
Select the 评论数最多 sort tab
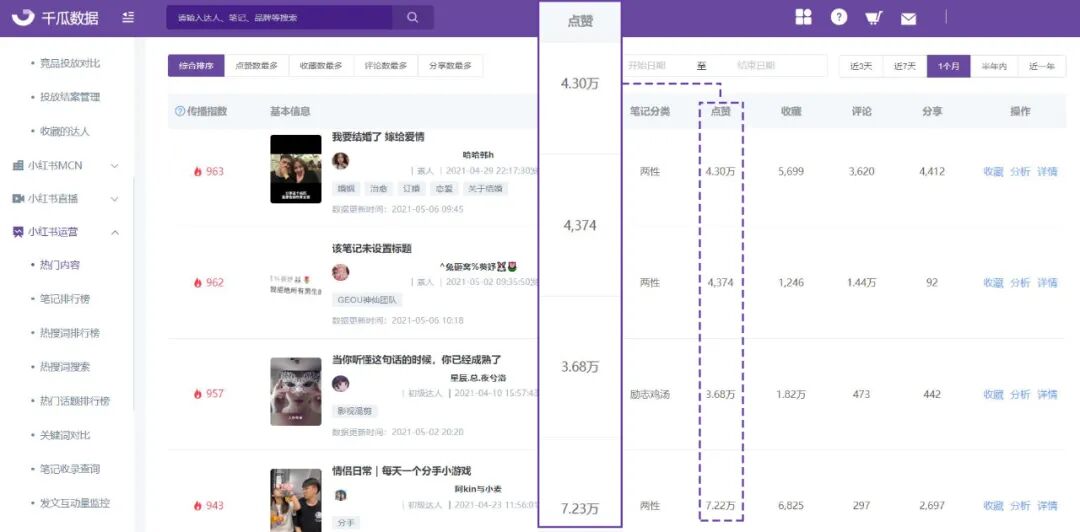(386, 66)
